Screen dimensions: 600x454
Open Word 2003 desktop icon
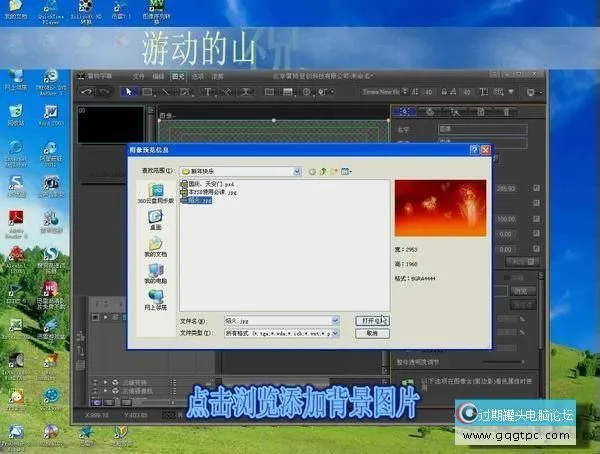[51, 116]
